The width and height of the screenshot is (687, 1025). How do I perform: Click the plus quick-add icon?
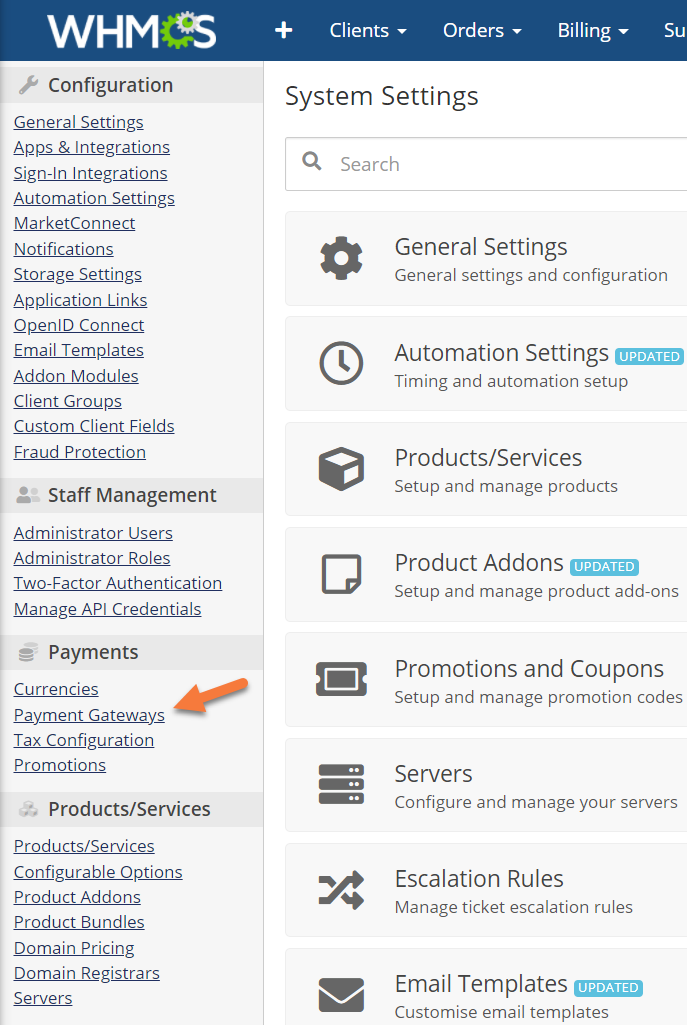(x=284, y=30)
